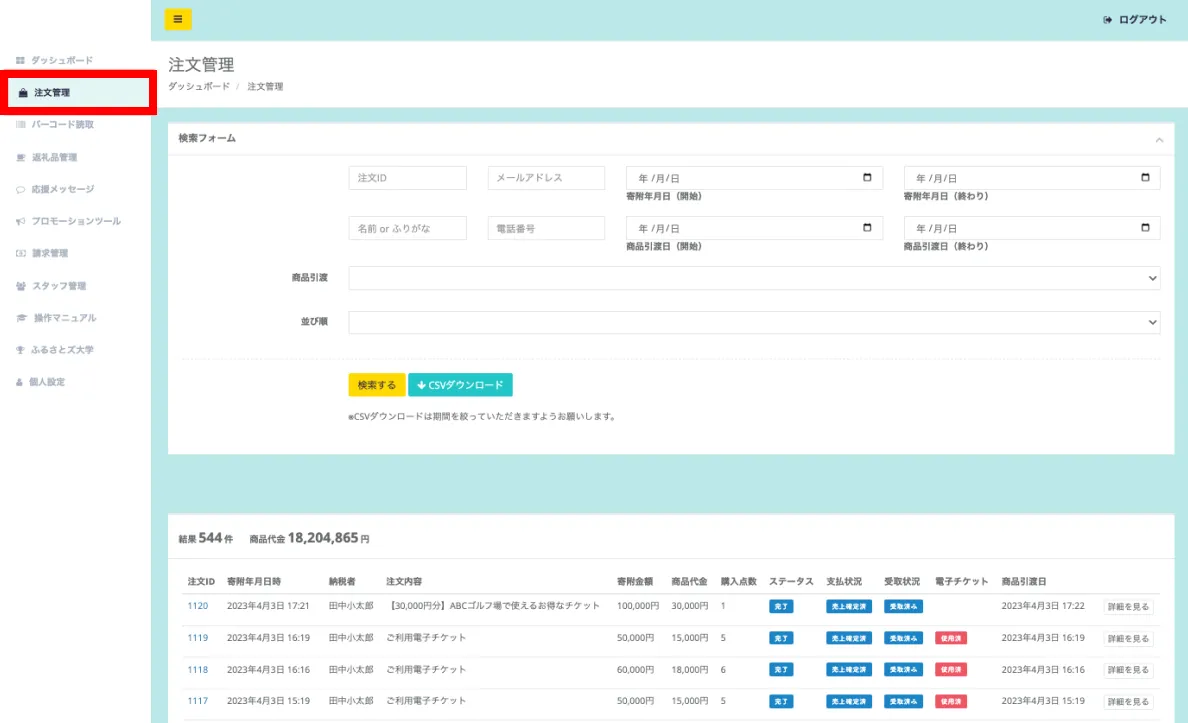Viewport: 1188px width, 723px height.
Task: Collapse the 検索フォーム panel chevron
Action: (x=1159, y=139)
